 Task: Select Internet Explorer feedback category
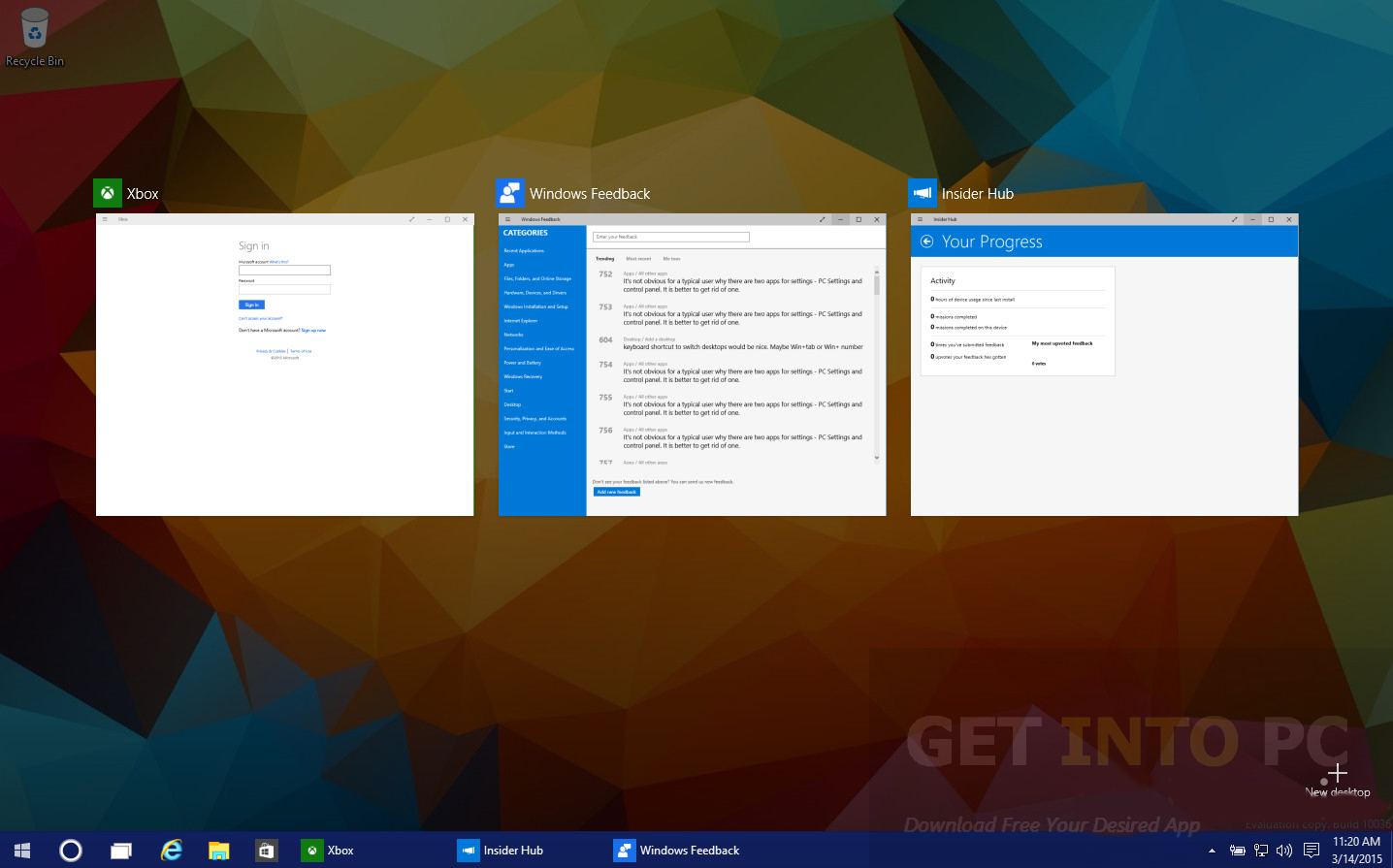[521, 321]
